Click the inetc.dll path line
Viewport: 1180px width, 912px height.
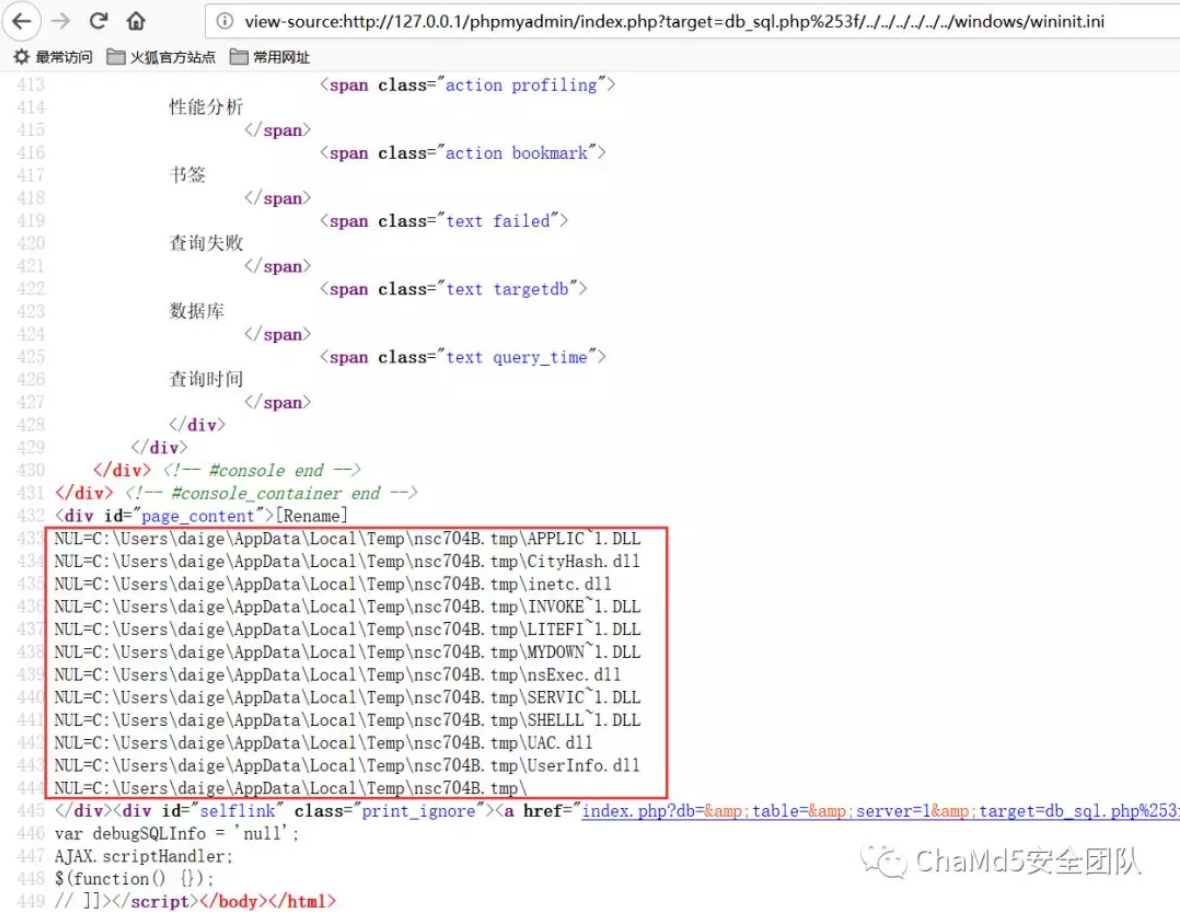[x=333, y=584]
